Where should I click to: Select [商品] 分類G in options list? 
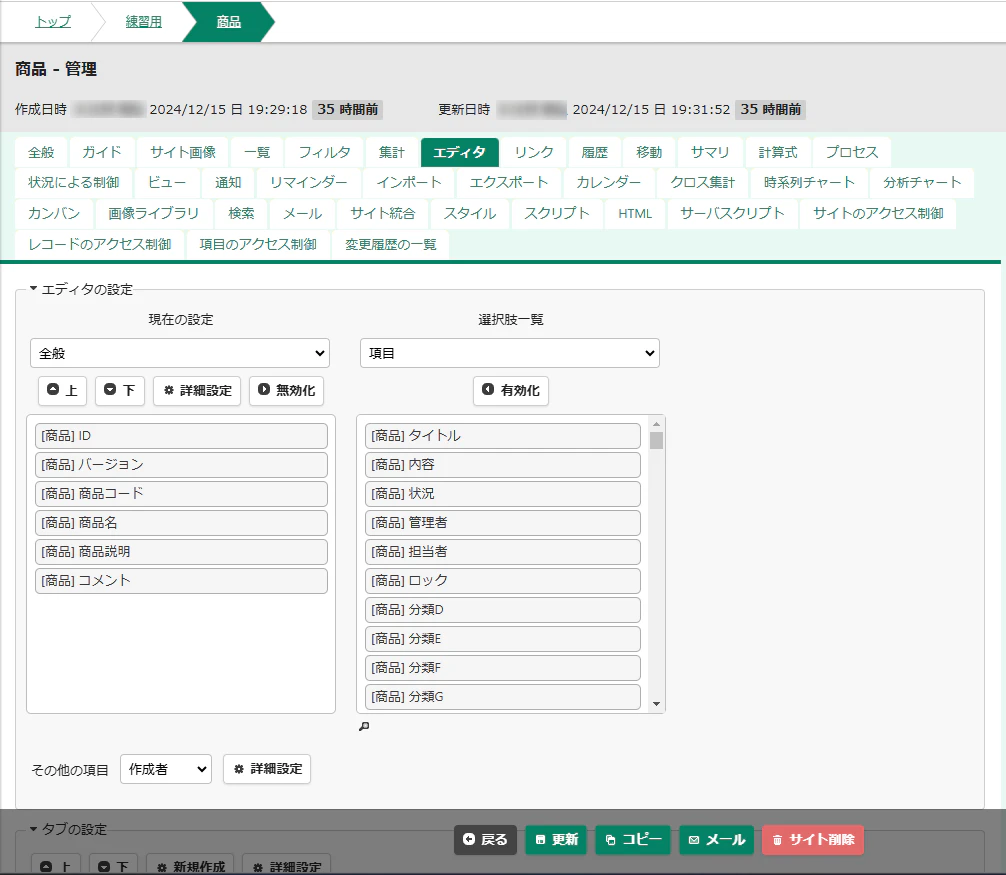point(503,697)
